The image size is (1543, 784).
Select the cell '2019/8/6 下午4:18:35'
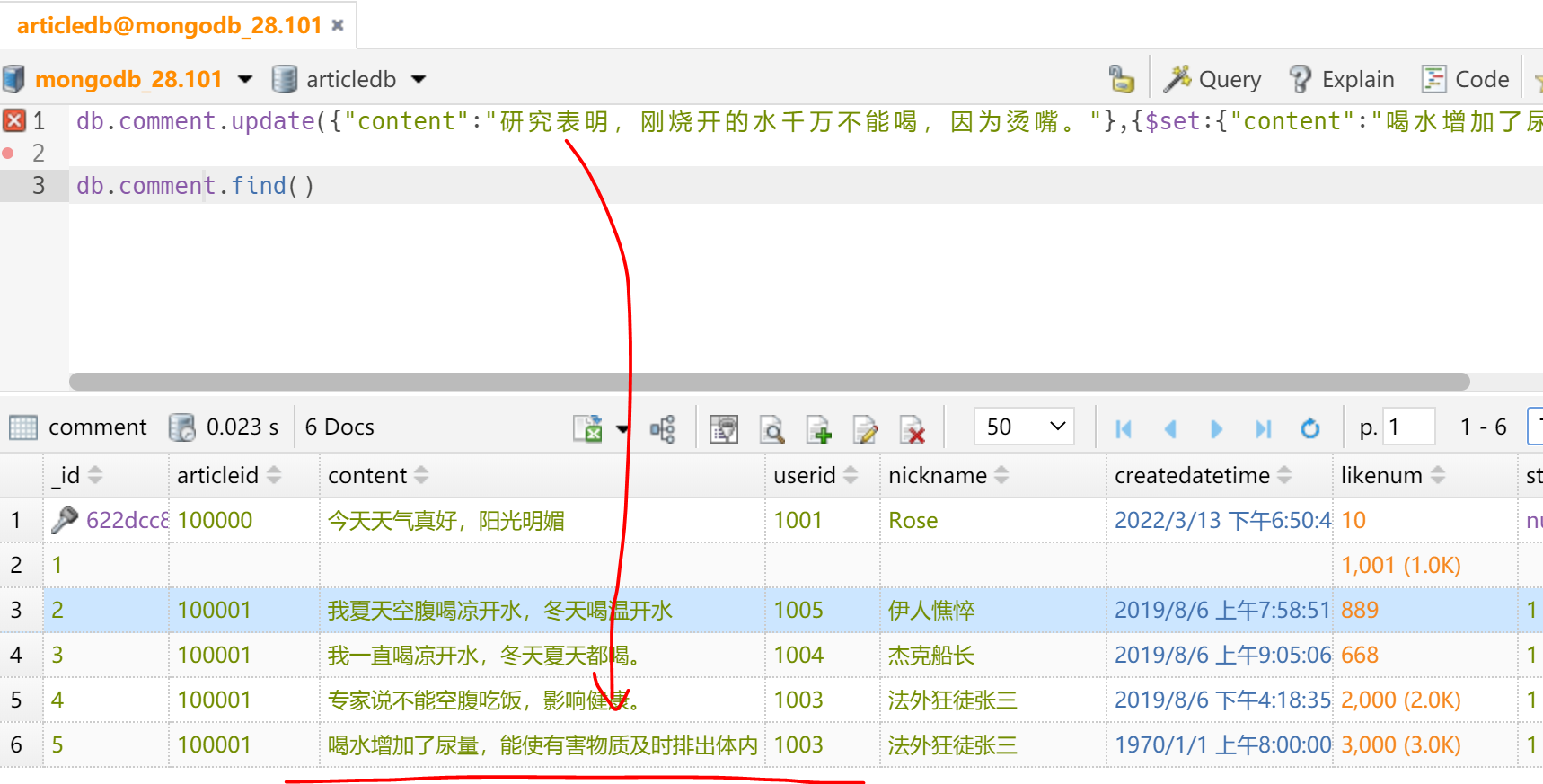(1220, 700)
